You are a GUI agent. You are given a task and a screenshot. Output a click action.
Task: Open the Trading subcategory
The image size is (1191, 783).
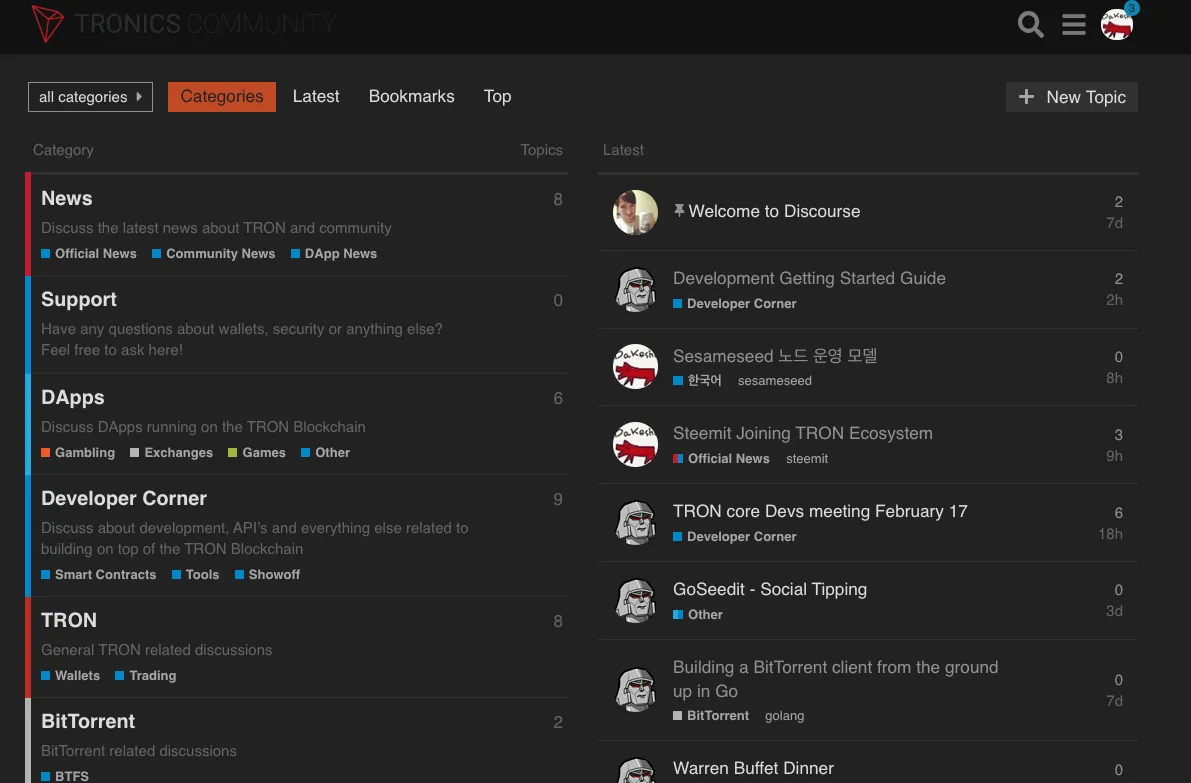(146, 676)
